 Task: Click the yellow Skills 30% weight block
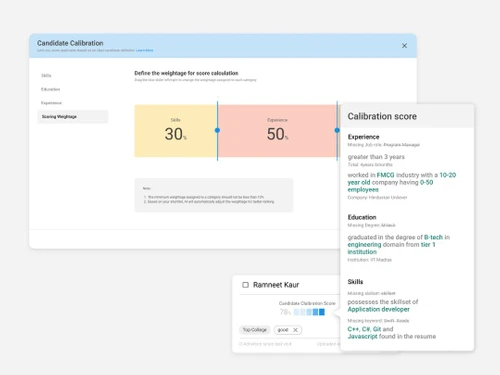pyautogui.click(x=176, y=131)
